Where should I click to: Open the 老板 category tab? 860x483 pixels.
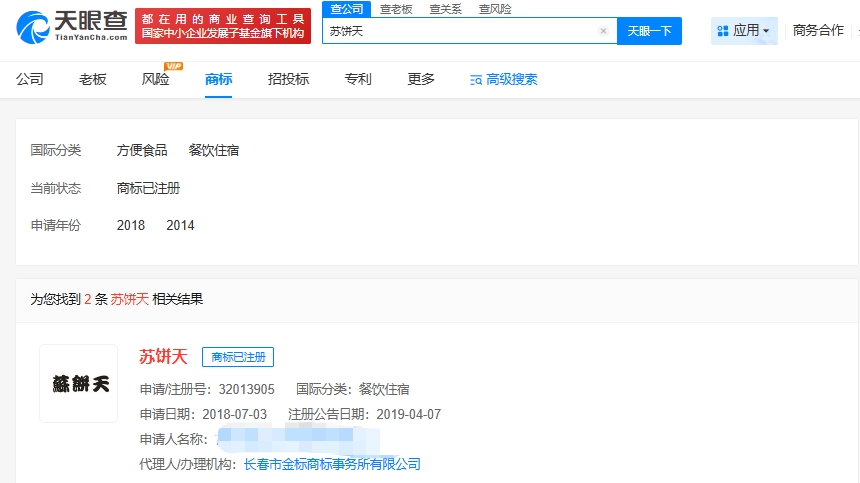(x=93, y=79)
